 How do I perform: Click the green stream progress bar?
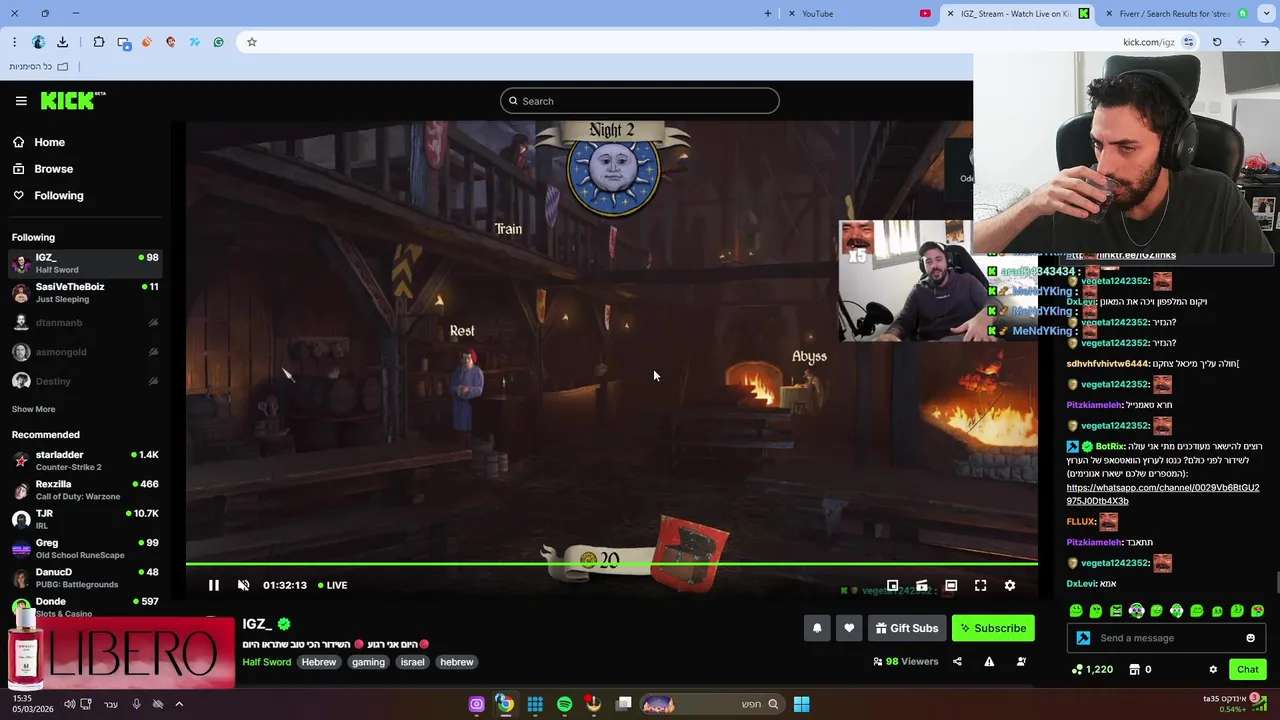point(611,564)
